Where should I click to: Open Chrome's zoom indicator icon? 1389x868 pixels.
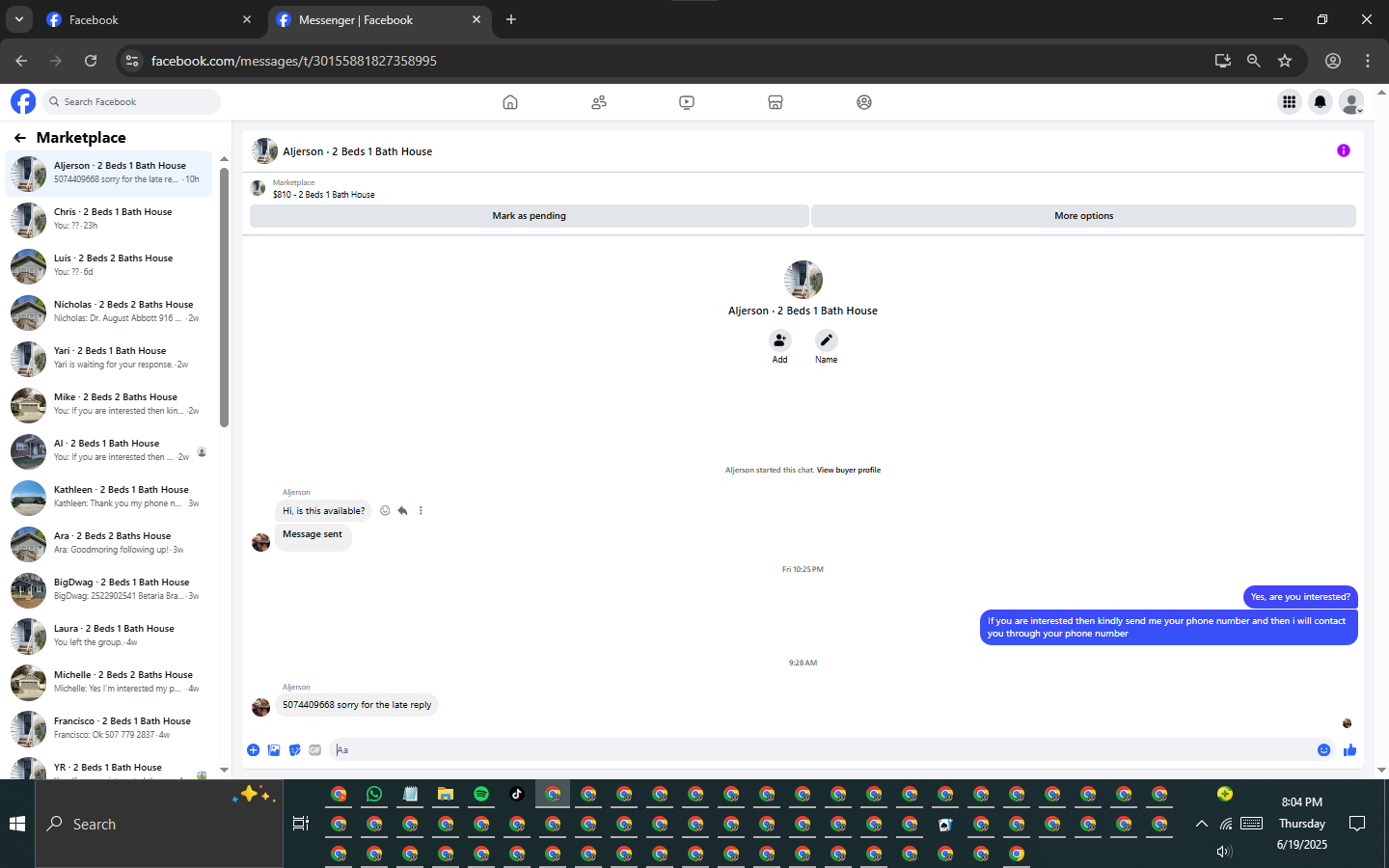click(x=1254, y=61)
